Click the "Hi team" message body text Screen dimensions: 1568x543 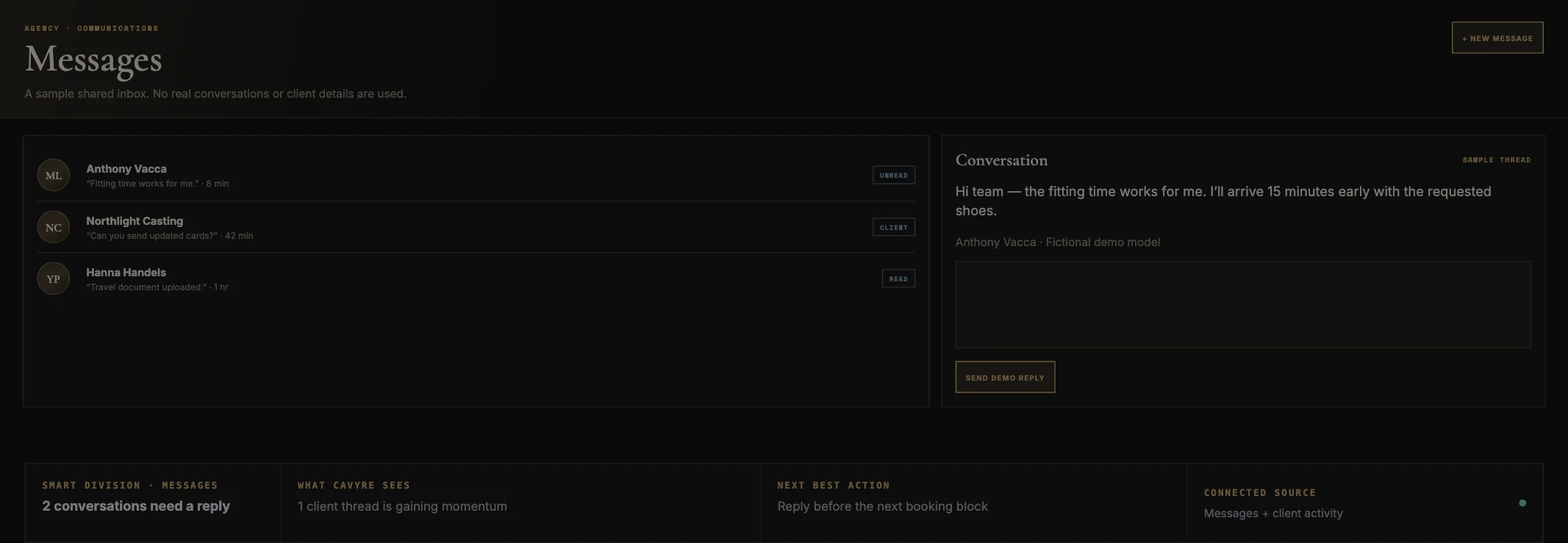click(x=1223, y=201)
